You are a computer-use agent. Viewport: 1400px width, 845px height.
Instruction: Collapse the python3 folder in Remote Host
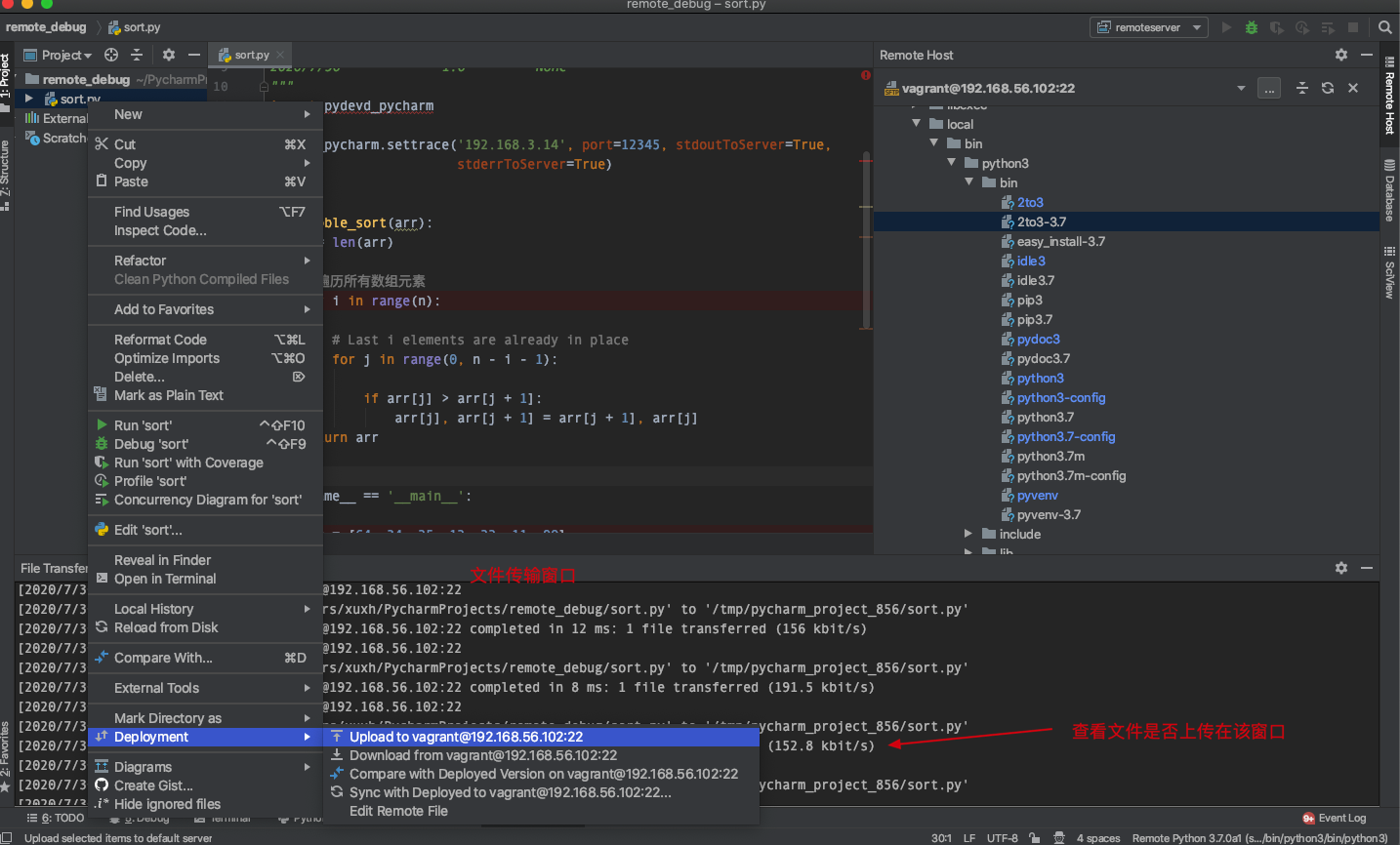click(951, 163)
